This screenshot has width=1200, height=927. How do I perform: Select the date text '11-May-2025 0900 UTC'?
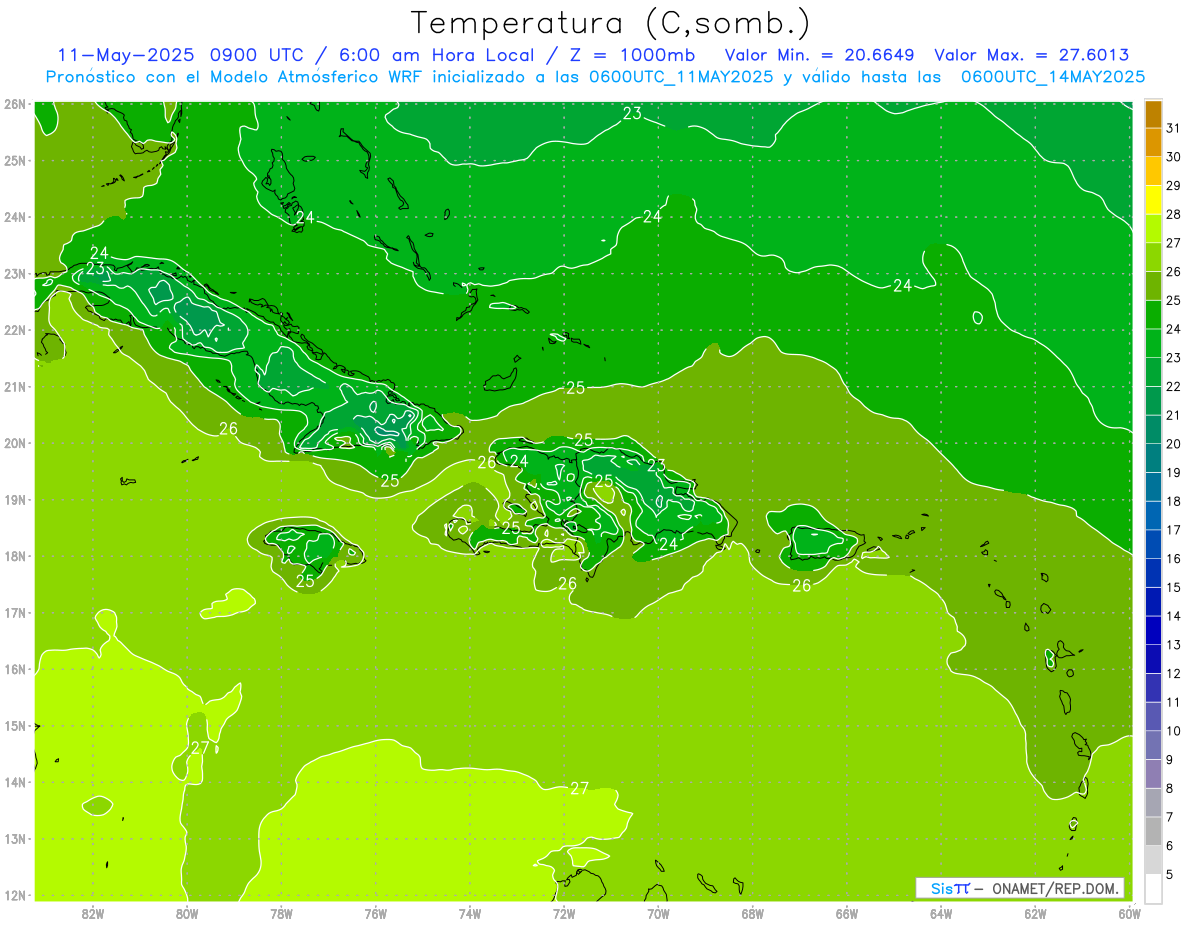coord(181,55)
